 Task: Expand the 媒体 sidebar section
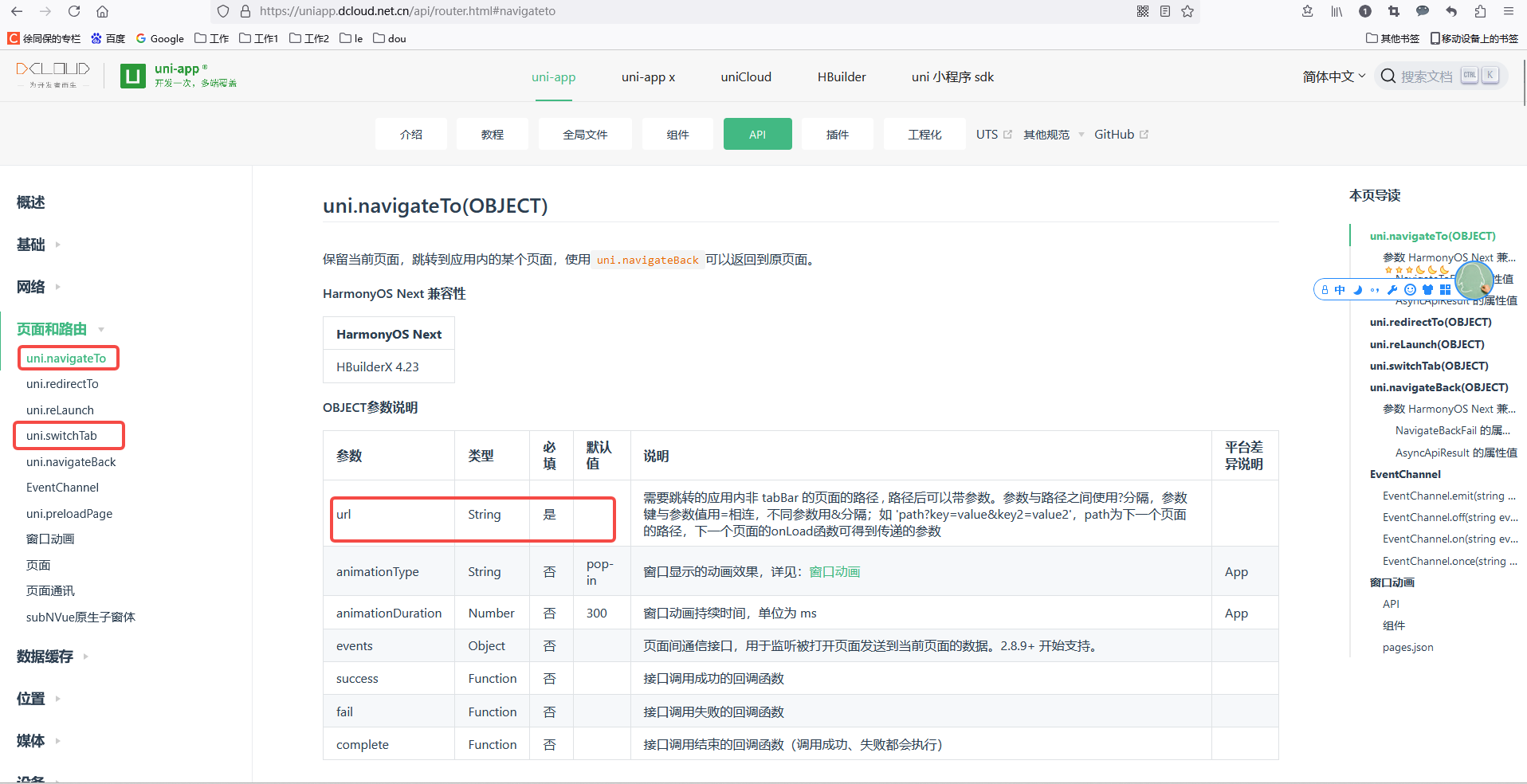[x=38, y=741]
